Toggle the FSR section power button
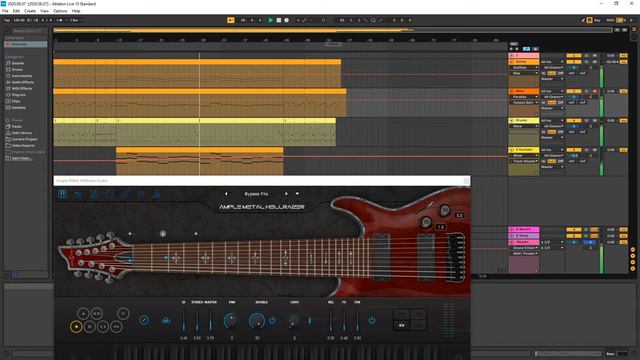The width and height of the screenshot is (640, 360). click(x=372, y=320)
